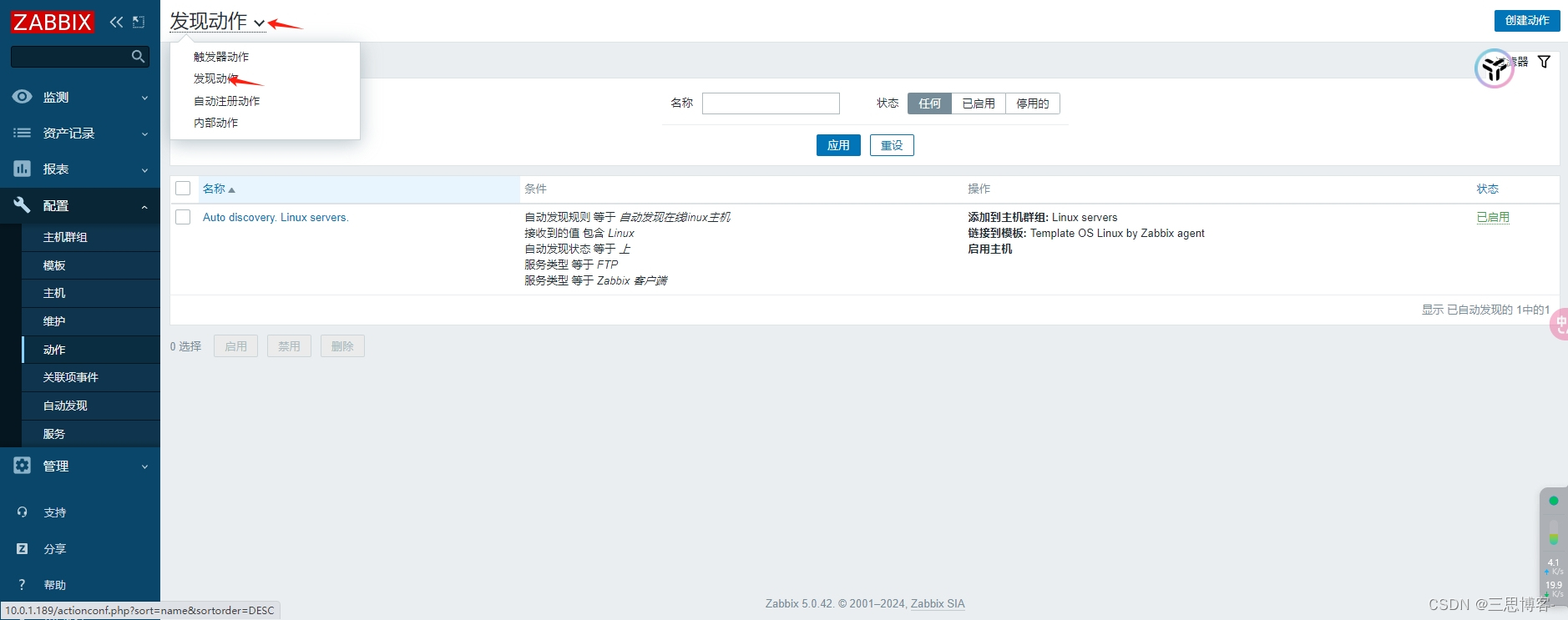Open 服务 in the sidebar

(x=91, y=434)
